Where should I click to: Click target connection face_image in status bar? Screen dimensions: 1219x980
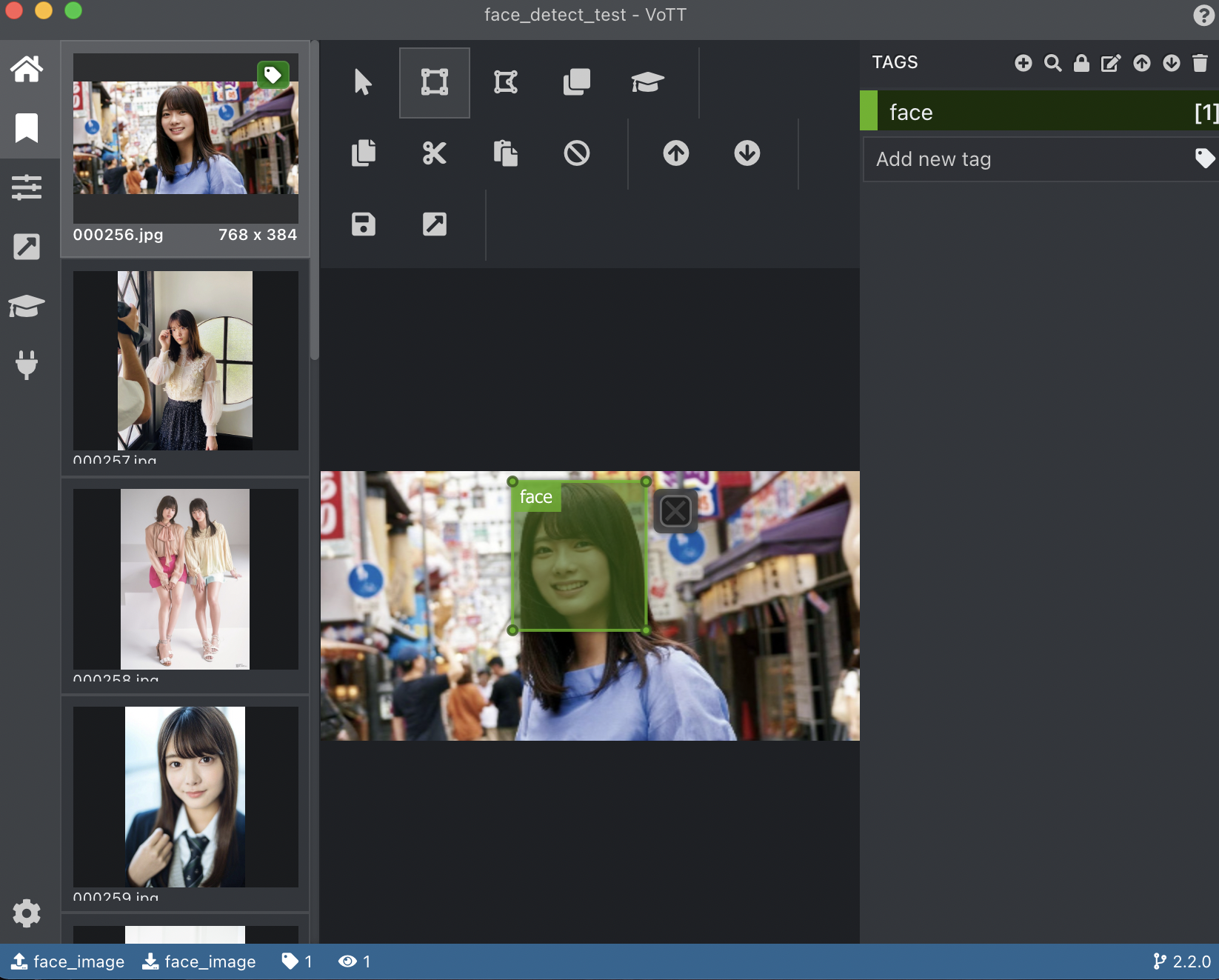coord(198,961)
